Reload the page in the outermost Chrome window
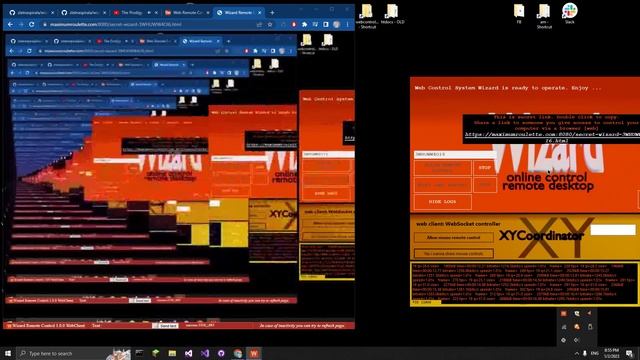The height and width of the screenshot is (360, 640). tap(31, 24)
